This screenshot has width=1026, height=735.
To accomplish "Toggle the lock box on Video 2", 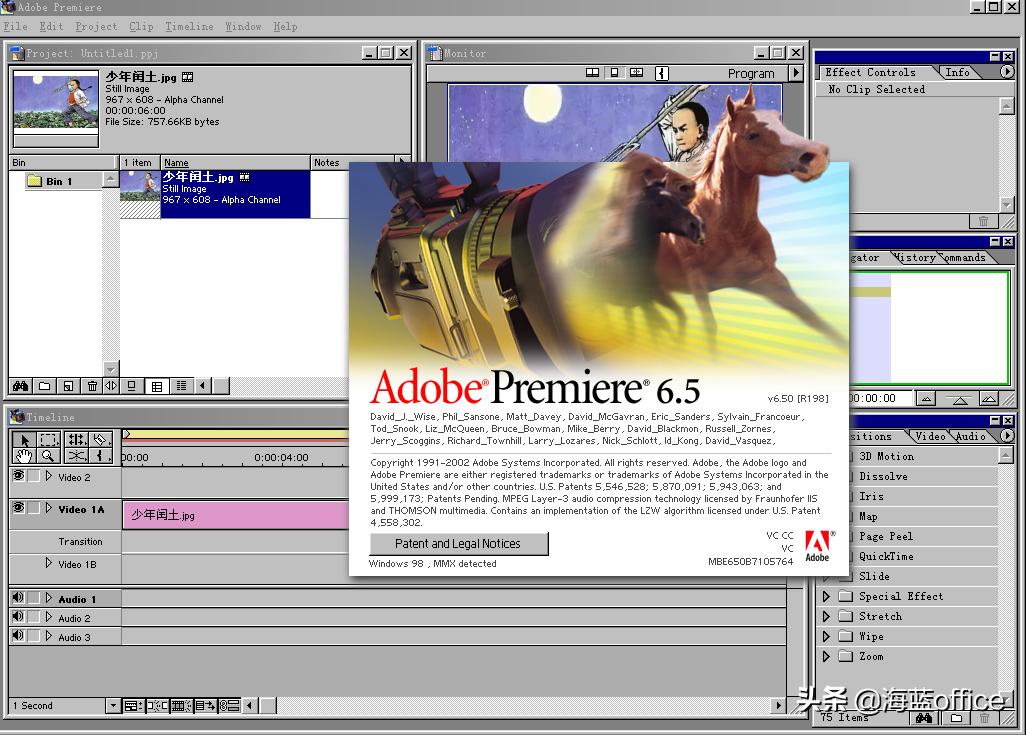I will (34, 476).
